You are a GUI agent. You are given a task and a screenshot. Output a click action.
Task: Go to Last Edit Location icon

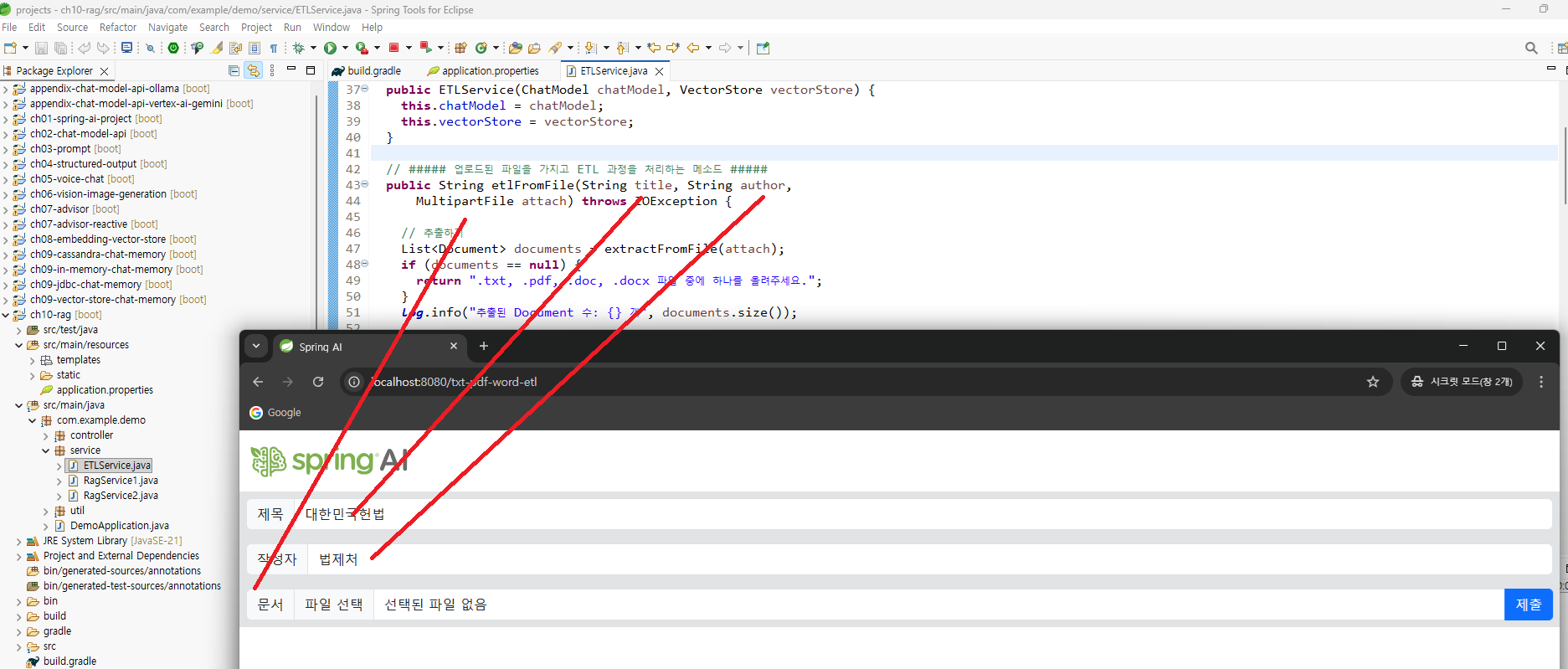point(654,48)
